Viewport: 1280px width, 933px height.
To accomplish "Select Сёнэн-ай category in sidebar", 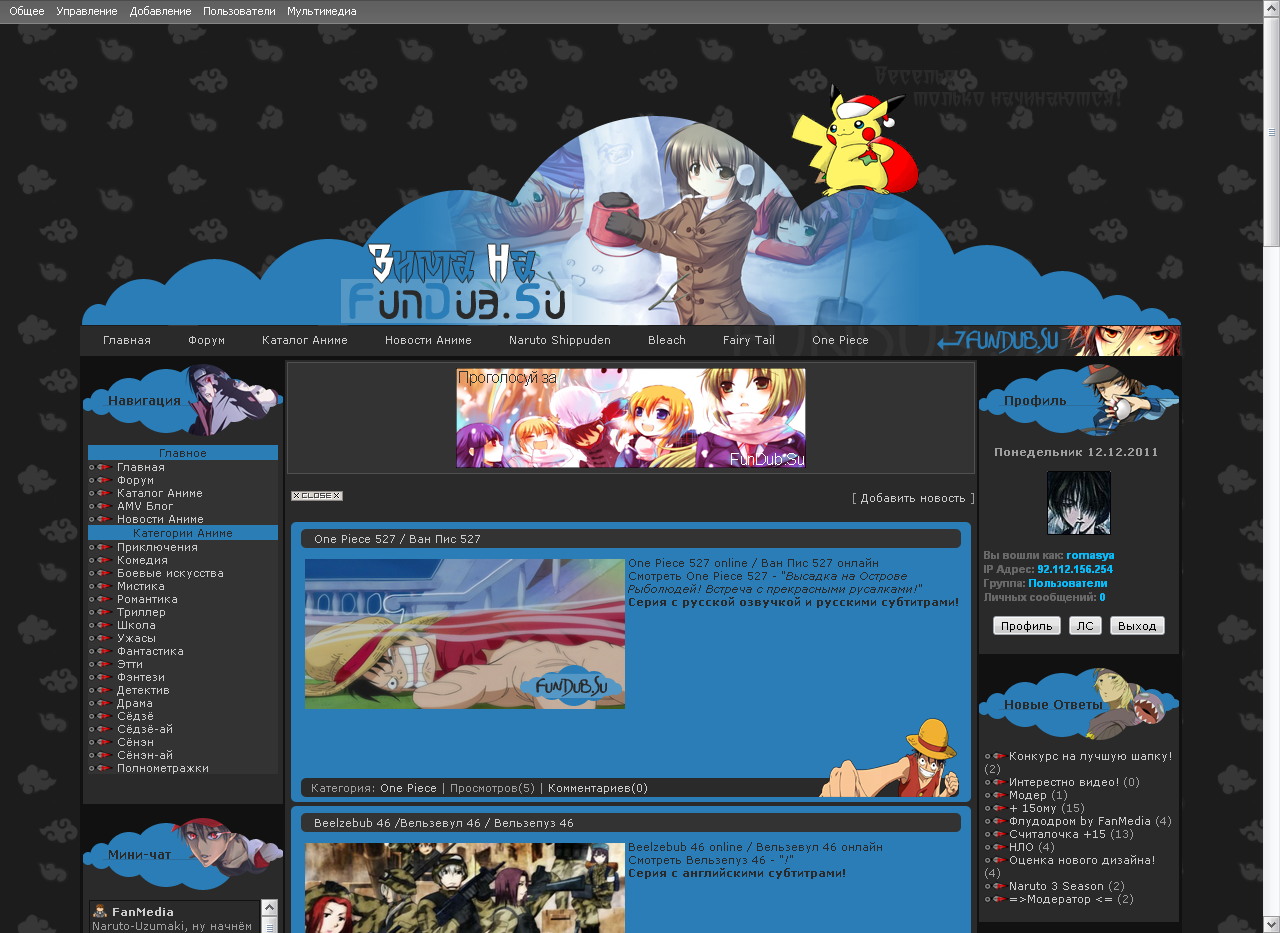I will point(145,755).
